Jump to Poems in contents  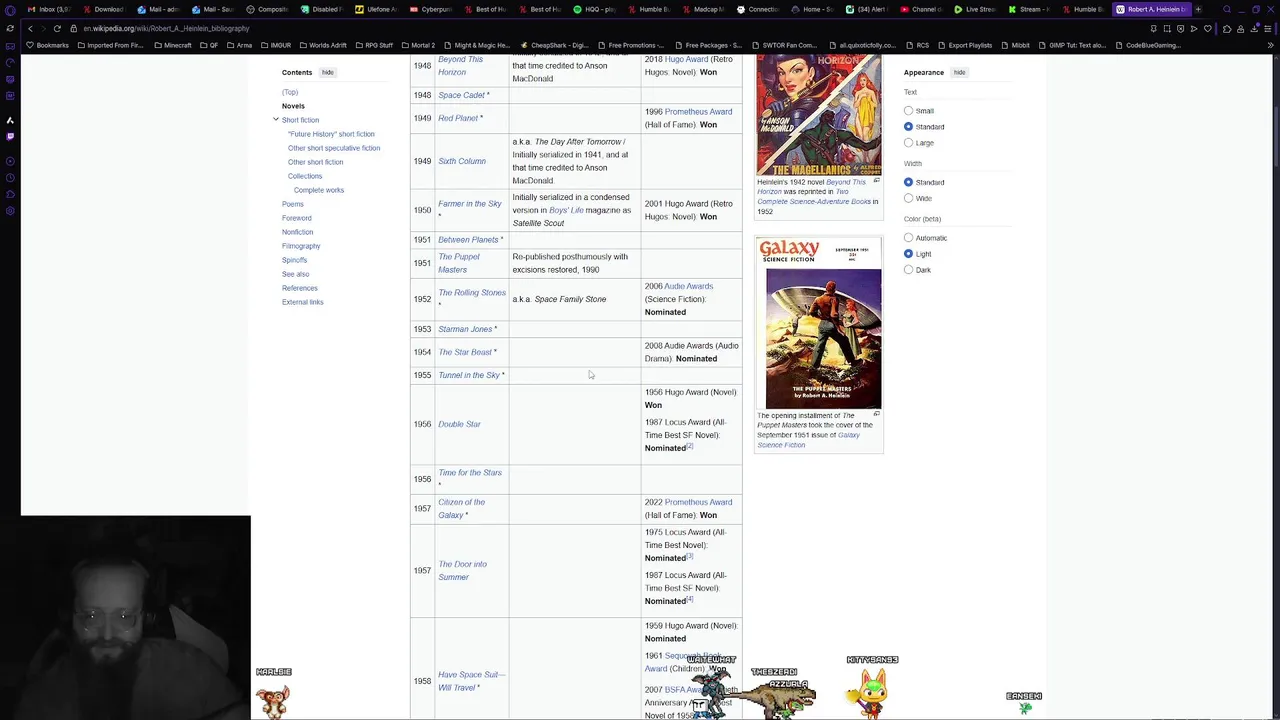(x=292, y=204)
